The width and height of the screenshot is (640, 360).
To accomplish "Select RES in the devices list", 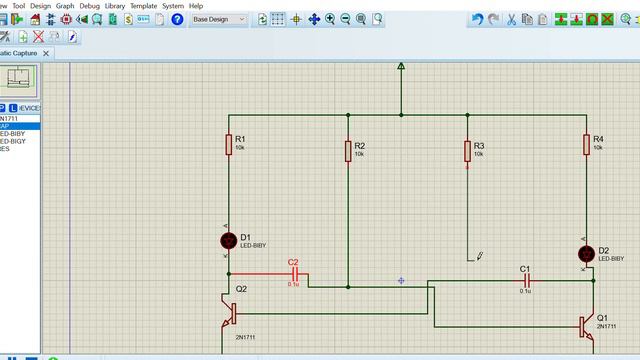I will click(20, 149).
